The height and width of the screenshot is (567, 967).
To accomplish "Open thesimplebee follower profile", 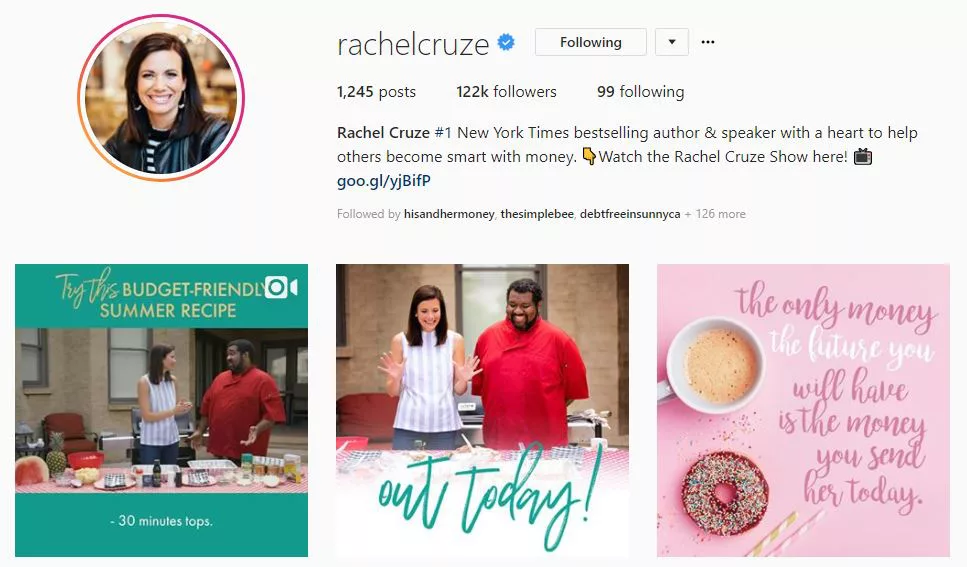I will tap(537, 214).
